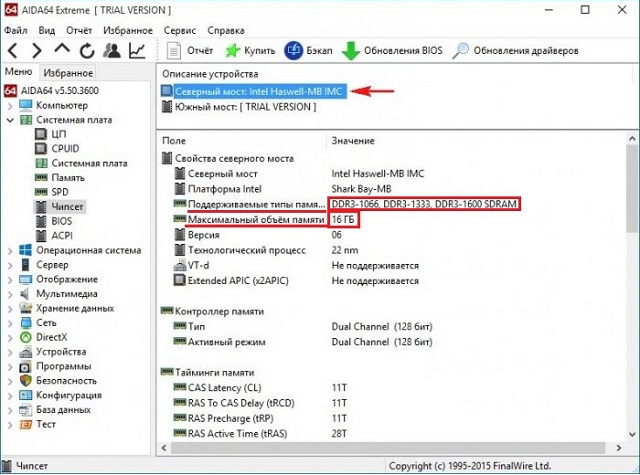This screenshot has height=475, width=640.
Task: Collapse the Системная плата tree node
Action: 10,120
